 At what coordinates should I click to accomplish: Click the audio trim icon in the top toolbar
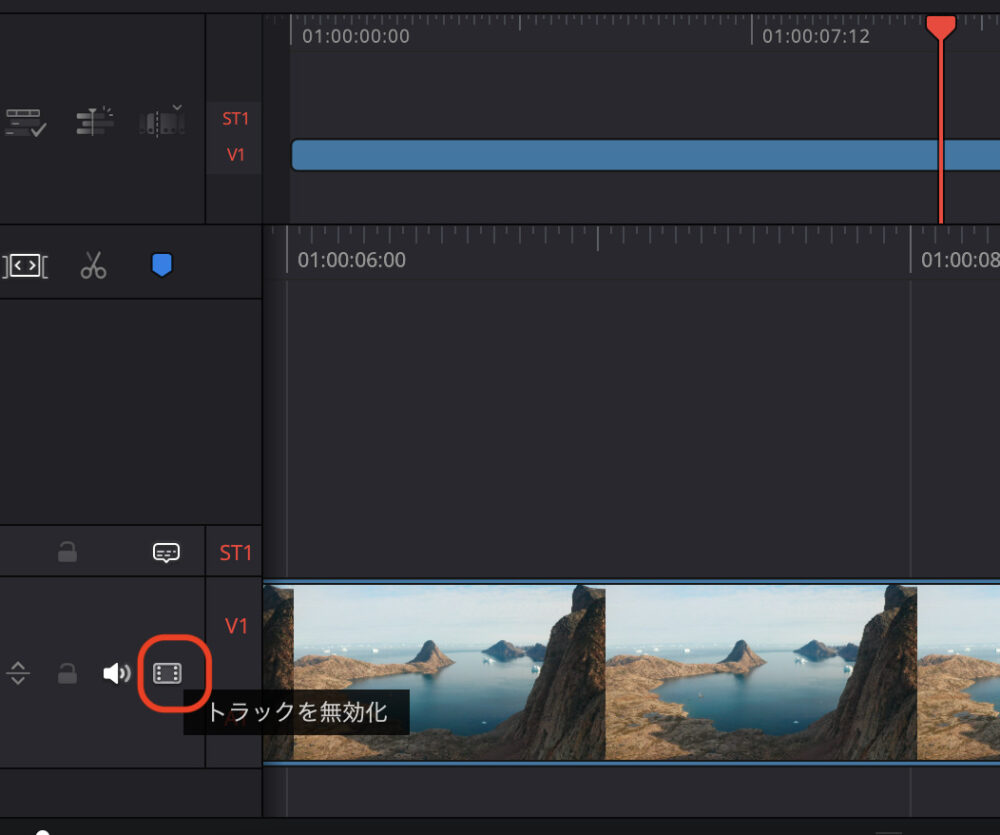[x=95, y=120]
